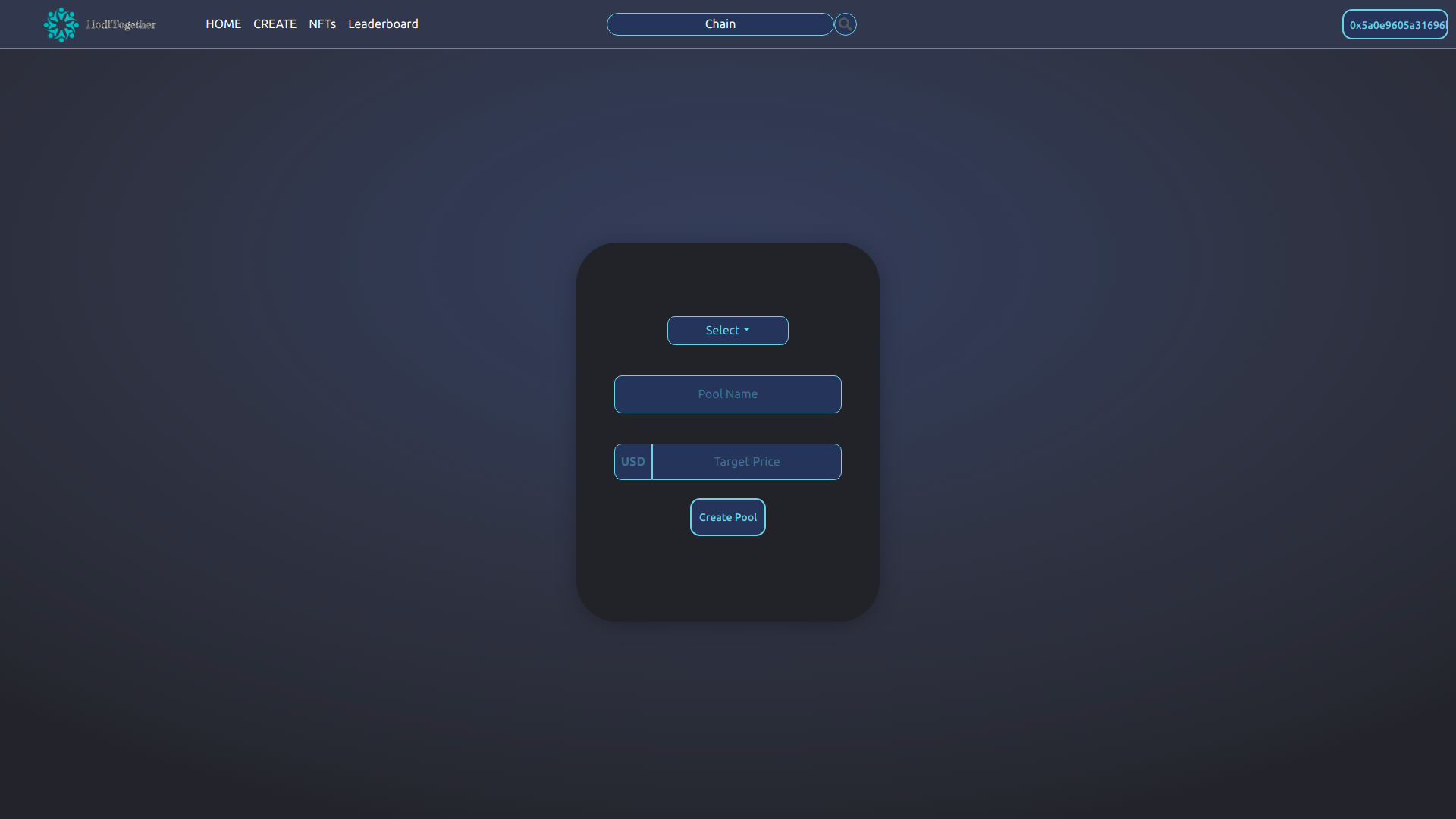The width and height of the screenshot is (1456, 819).
Task: Click the HodlTogether brand name text
Action: [121, 24]
